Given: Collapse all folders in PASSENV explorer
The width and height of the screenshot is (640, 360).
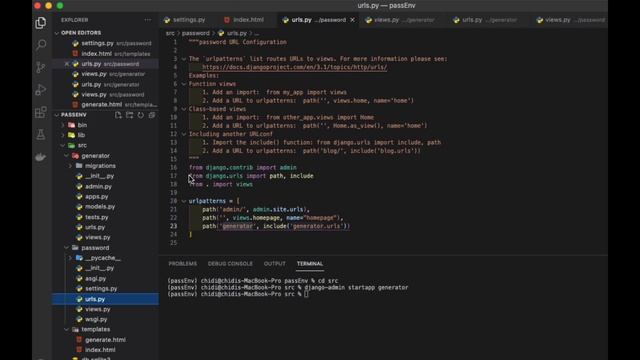Looking at the screenshot, I should pyautogui.click(x=152, y=115).
